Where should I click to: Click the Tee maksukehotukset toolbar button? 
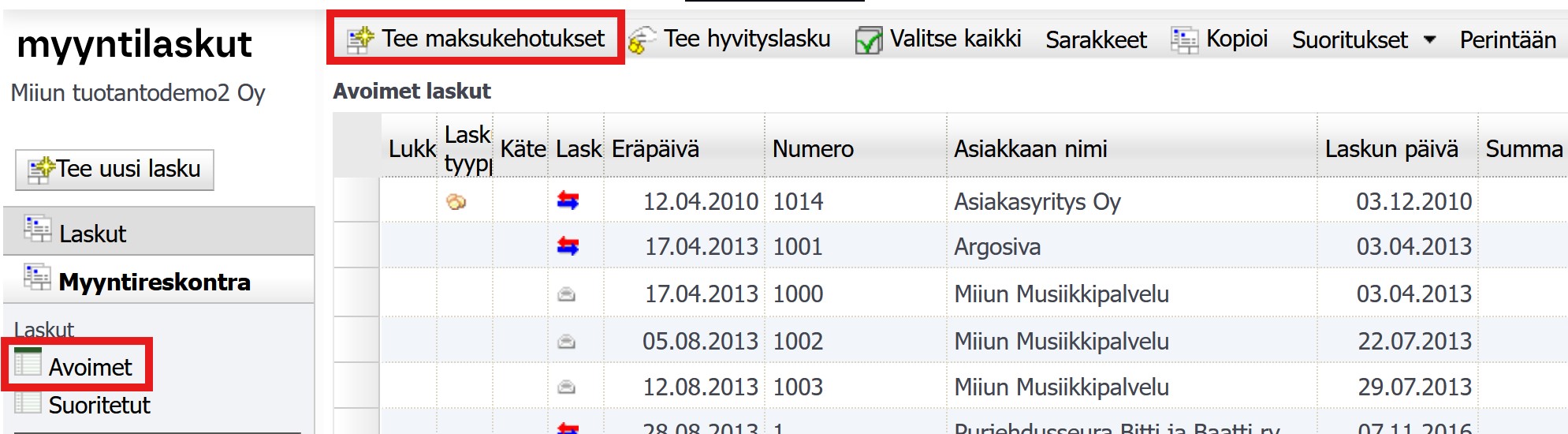[476, 38]
